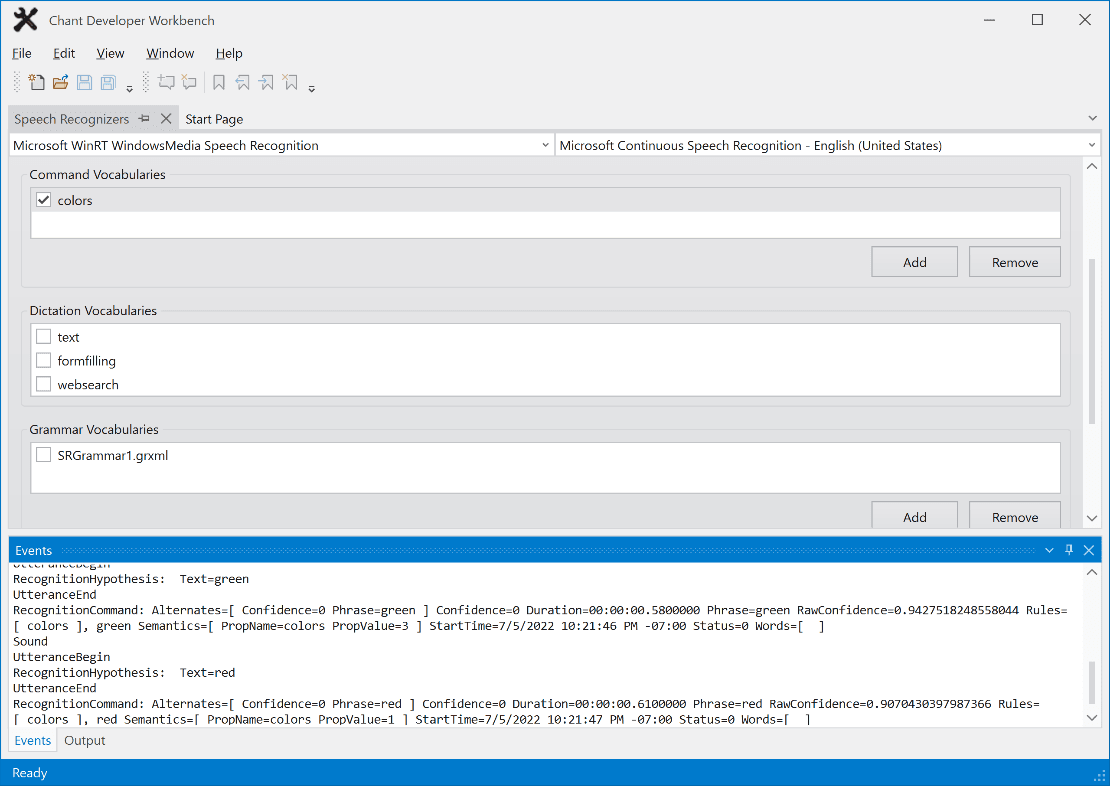Enable the formfilling dictation vocabulary

44,360
